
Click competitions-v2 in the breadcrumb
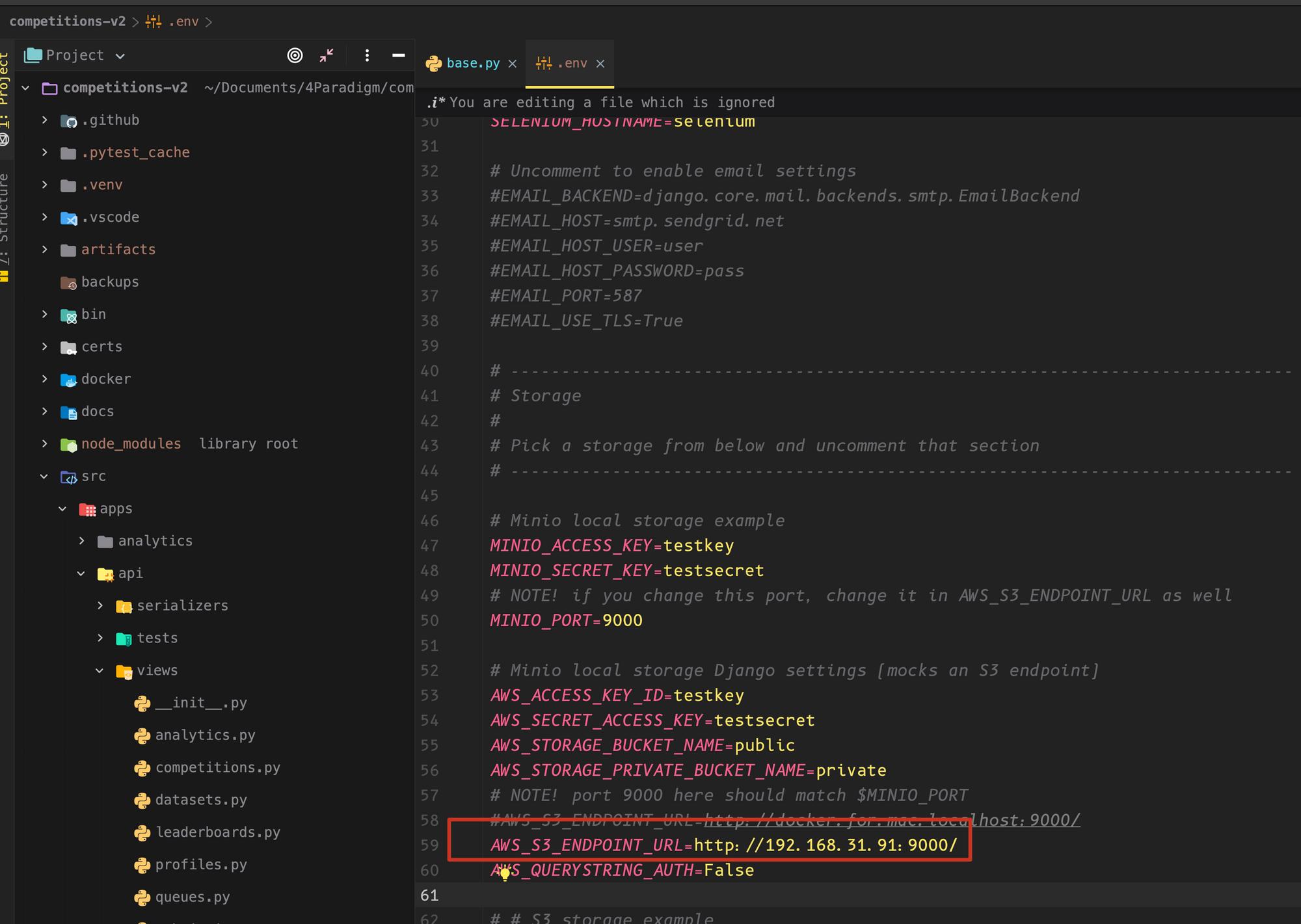(x=67, y=21)
